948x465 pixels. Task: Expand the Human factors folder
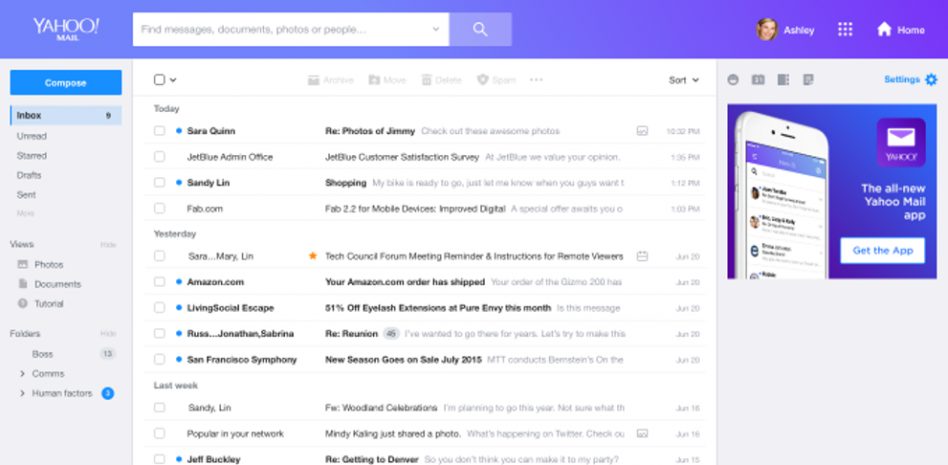(22, 393)
